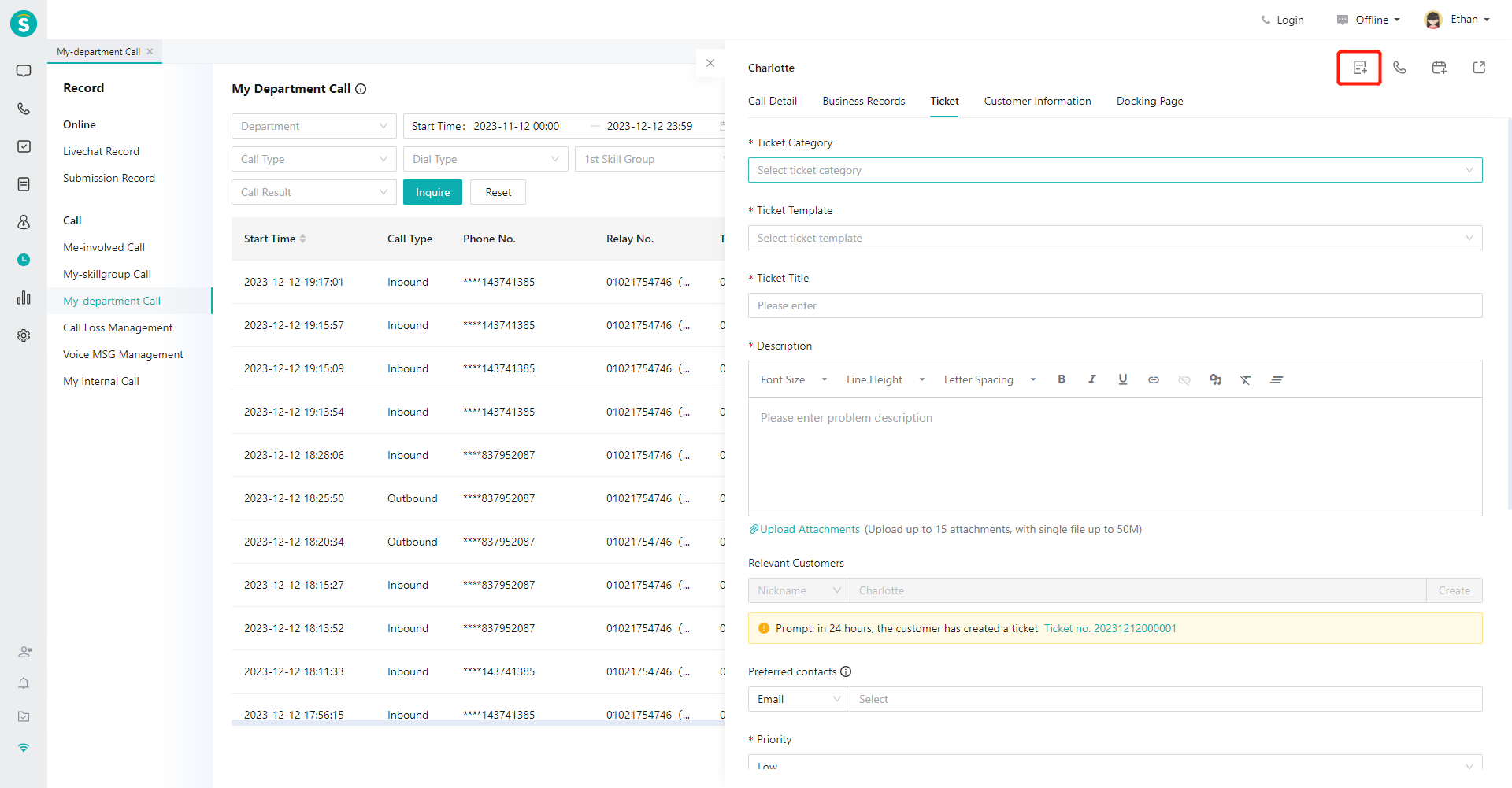Open the settings gear sidebar icon

24,335
